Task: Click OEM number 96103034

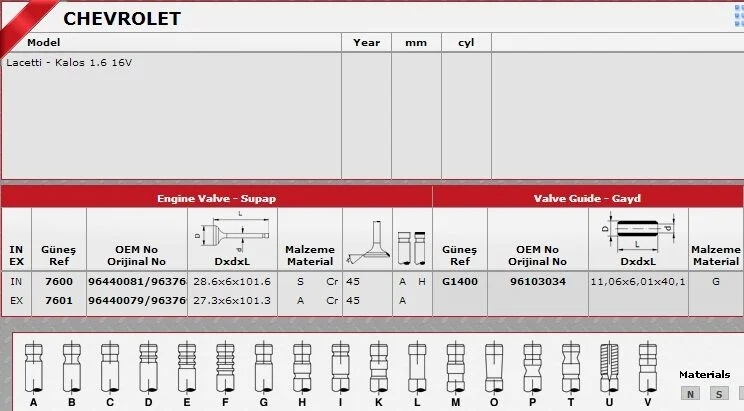Action: tap(537, 282)
